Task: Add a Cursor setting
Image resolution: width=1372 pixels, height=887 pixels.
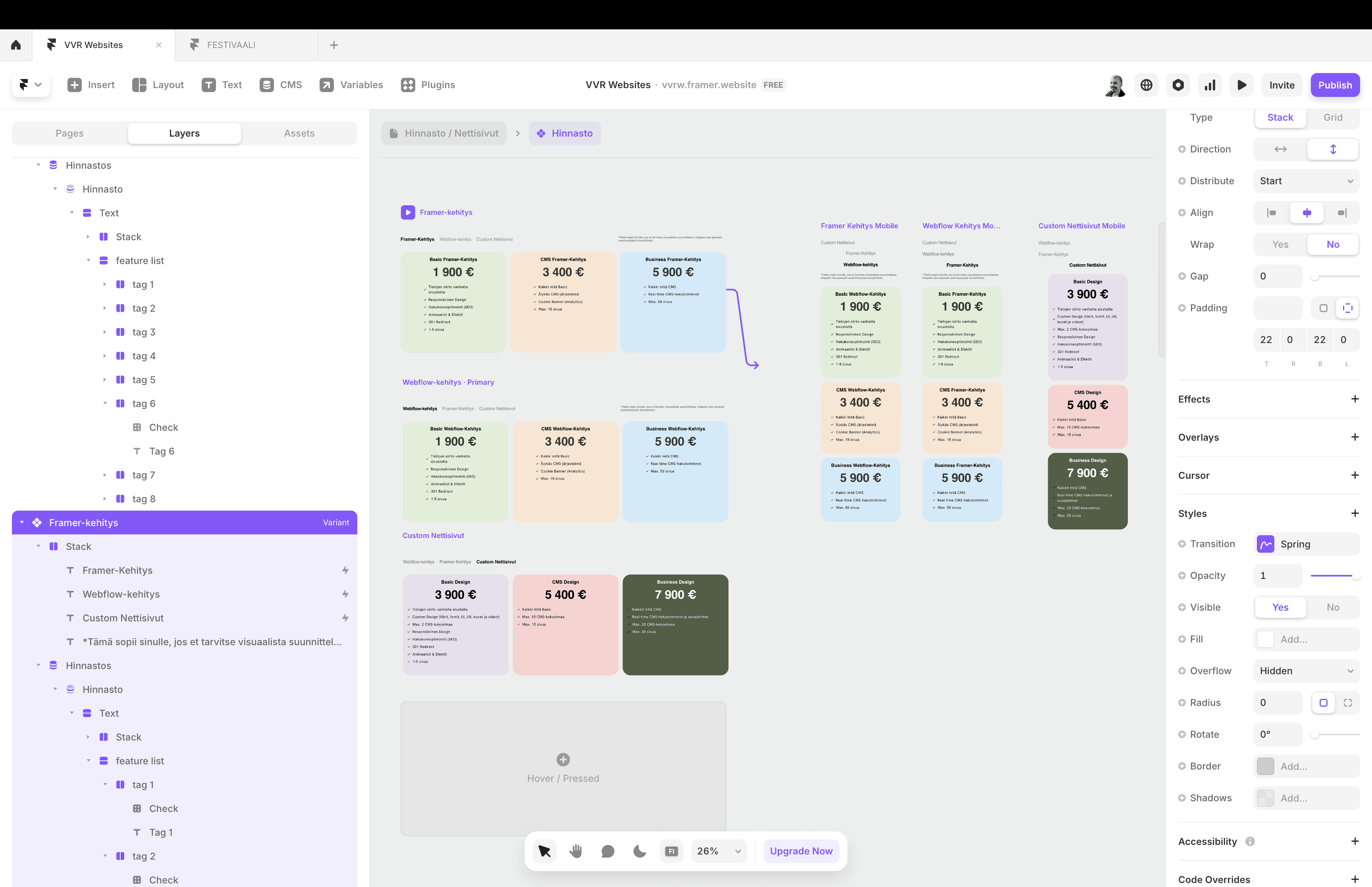Action: [x=1355, y=475]
